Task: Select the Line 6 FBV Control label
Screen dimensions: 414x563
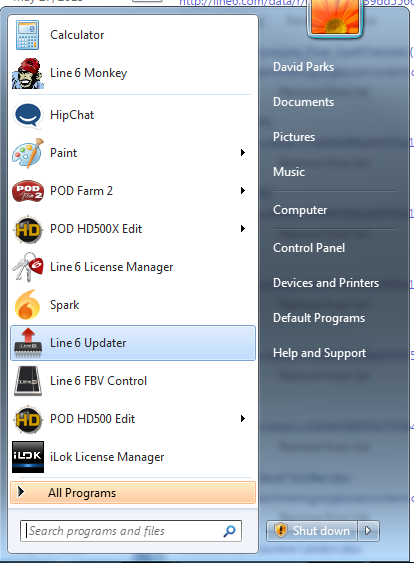Action: (98, 381)
